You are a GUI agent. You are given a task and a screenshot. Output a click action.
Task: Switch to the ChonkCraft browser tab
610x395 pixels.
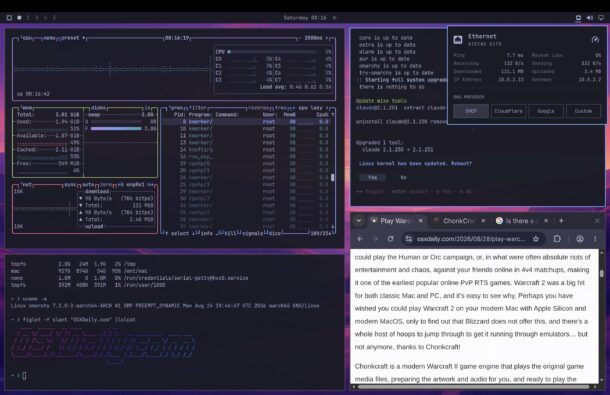tap(458, 221)
